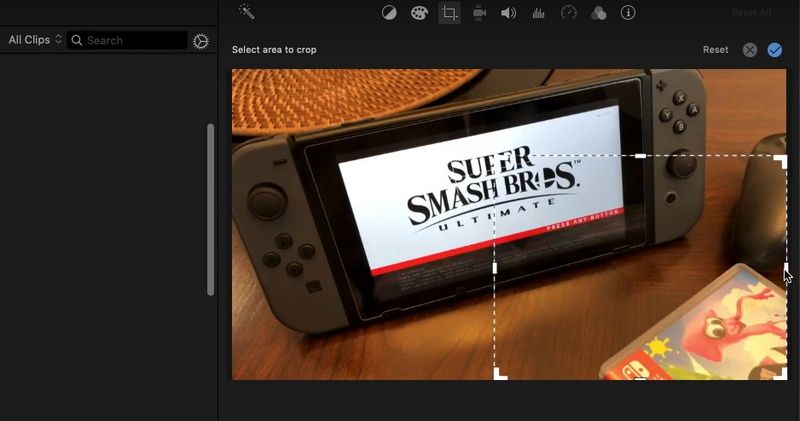The height and width of the screenshot is (421, 800).
Task: Click the Reset crop button
Action: [x=715, y=49]
